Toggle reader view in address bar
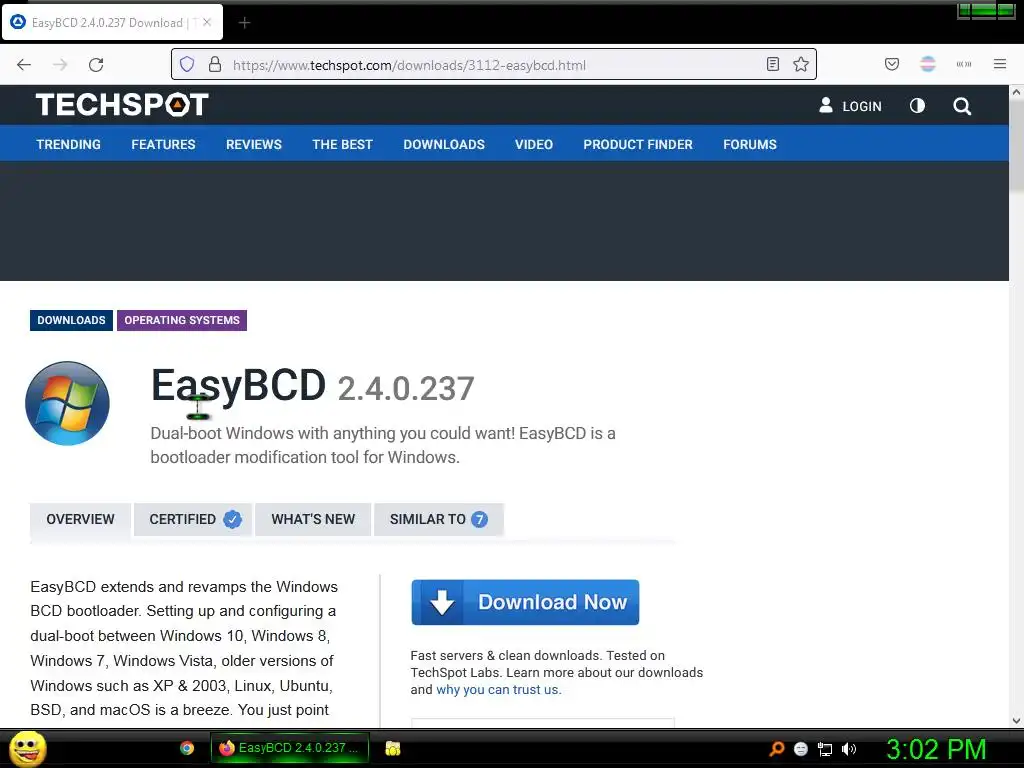Image resolution: width=1024 pixels, height=768 pixels. (x=773, y=64)
